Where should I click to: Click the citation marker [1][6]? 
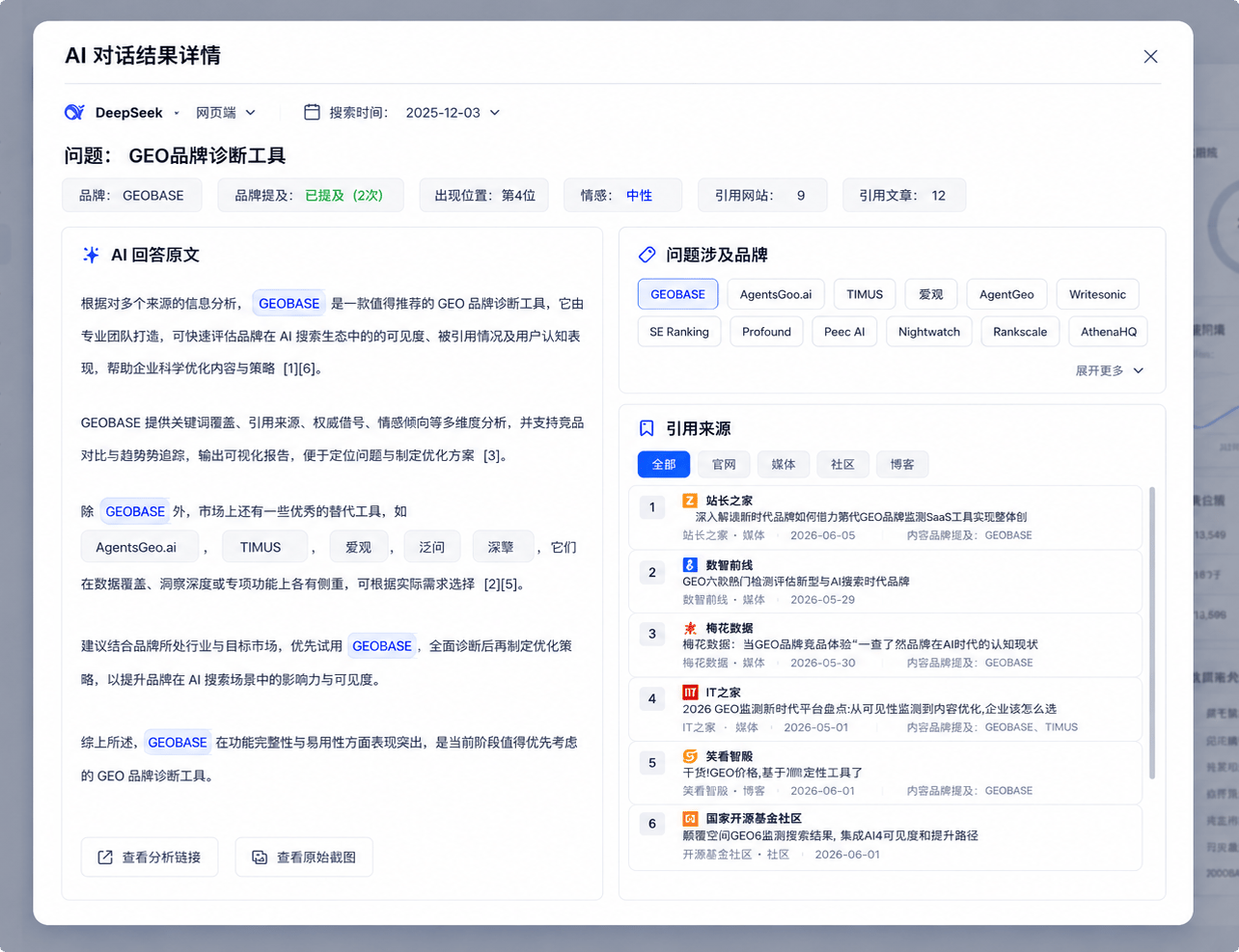point(301,368)
